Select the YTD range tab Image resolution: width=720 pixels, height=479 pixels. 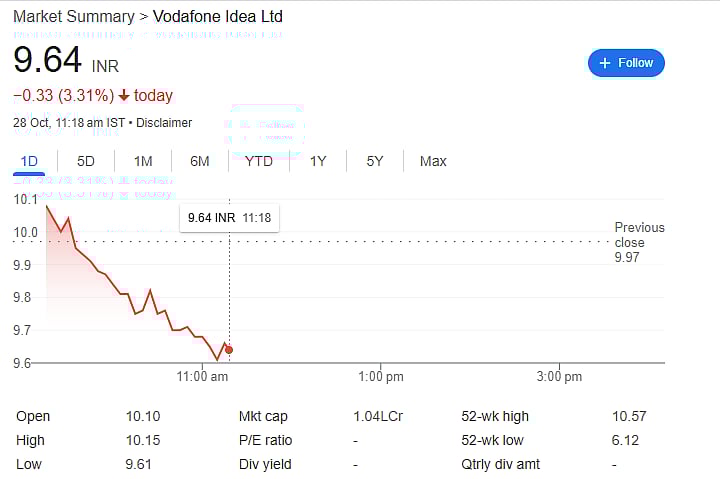(x=259, y=161)
